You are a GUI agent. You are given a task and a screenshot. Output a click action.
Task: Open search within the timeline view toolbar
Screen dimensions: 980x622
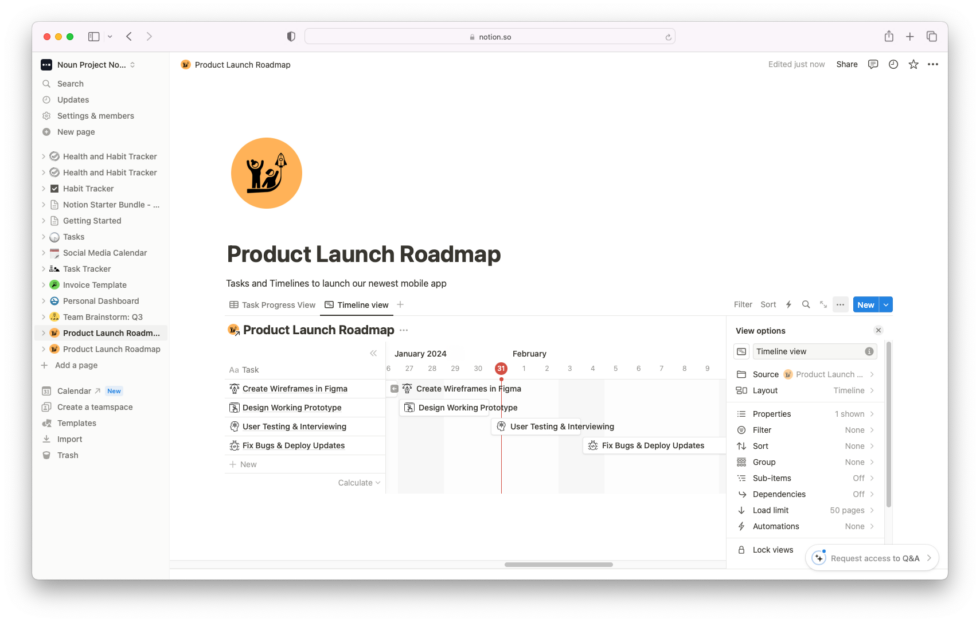coord(805,304)
